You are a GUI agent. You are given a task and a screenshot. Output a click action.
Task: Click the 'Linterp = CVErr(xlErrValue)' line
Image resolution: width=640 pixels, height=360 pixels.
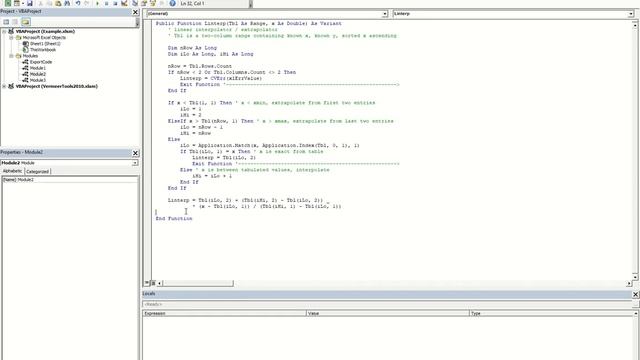(x=221, y=78)
